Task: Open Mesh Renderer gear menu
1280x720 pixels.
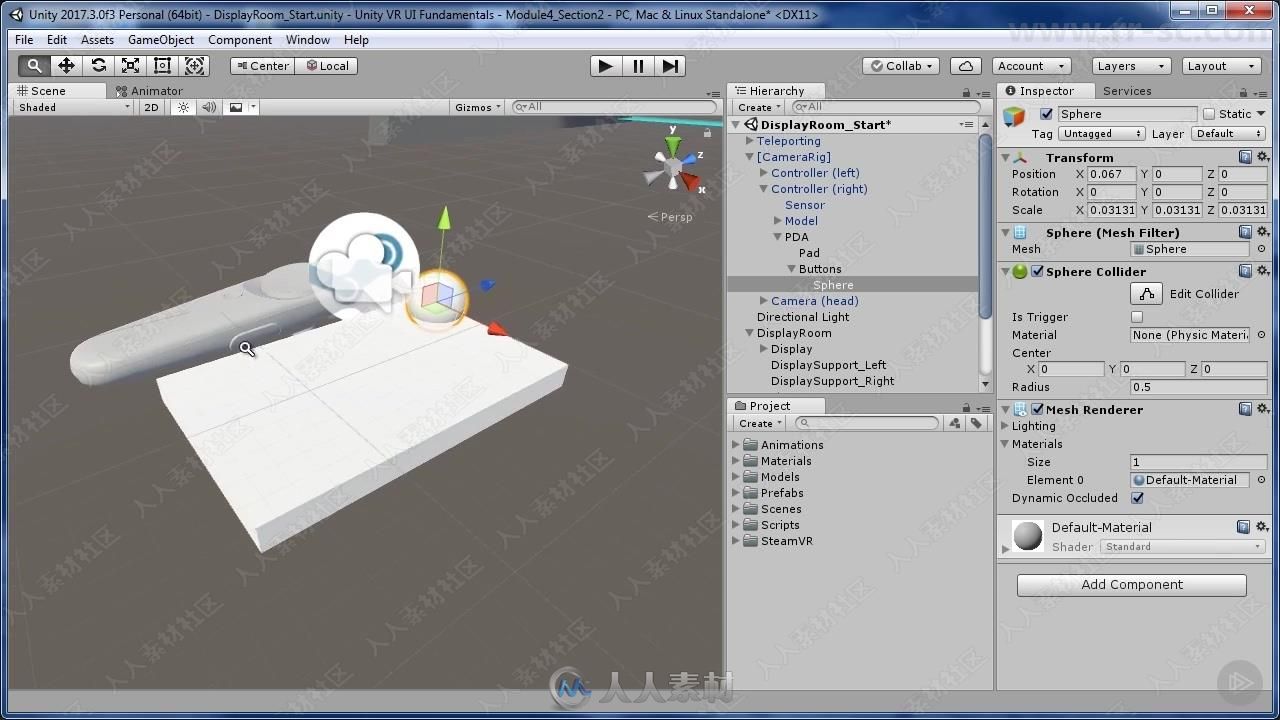Action: tap(1262, 409)
